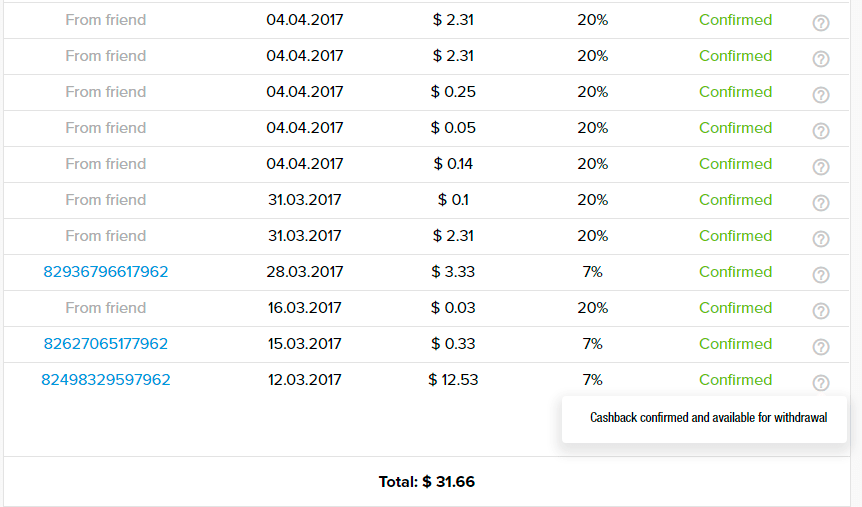Click From friend label dated 16.03.2017
The width and height of the screenshot is (862, 507).
pos(106,308)
